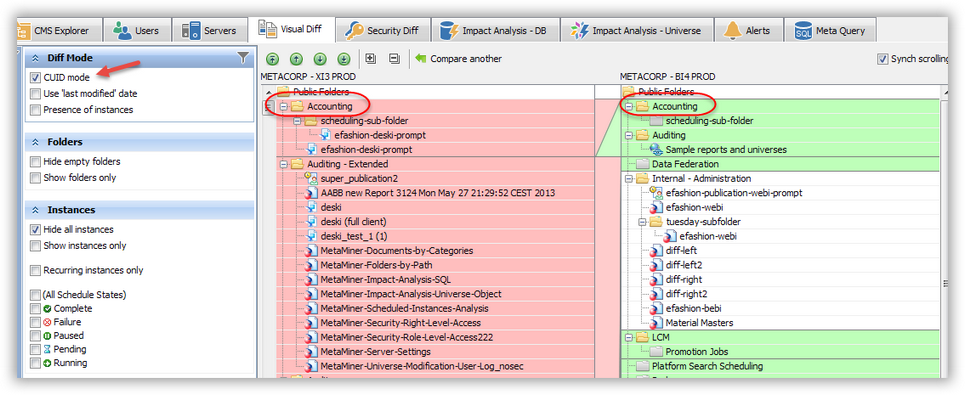Go to previous difference arrow

(296, 59)
